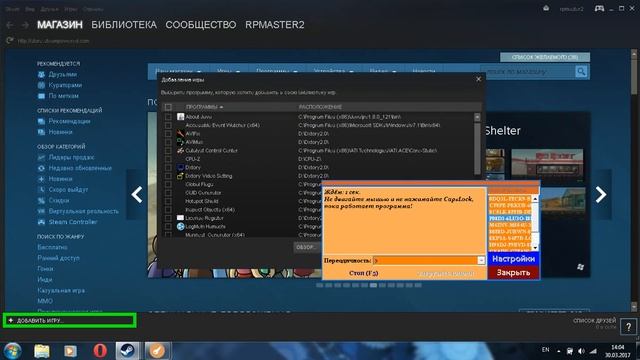The width and height of the screenshot is (640, 360).
Task: Open the Steam menu in the title bar
Action: pyautogui.click(x=12, y=9)
